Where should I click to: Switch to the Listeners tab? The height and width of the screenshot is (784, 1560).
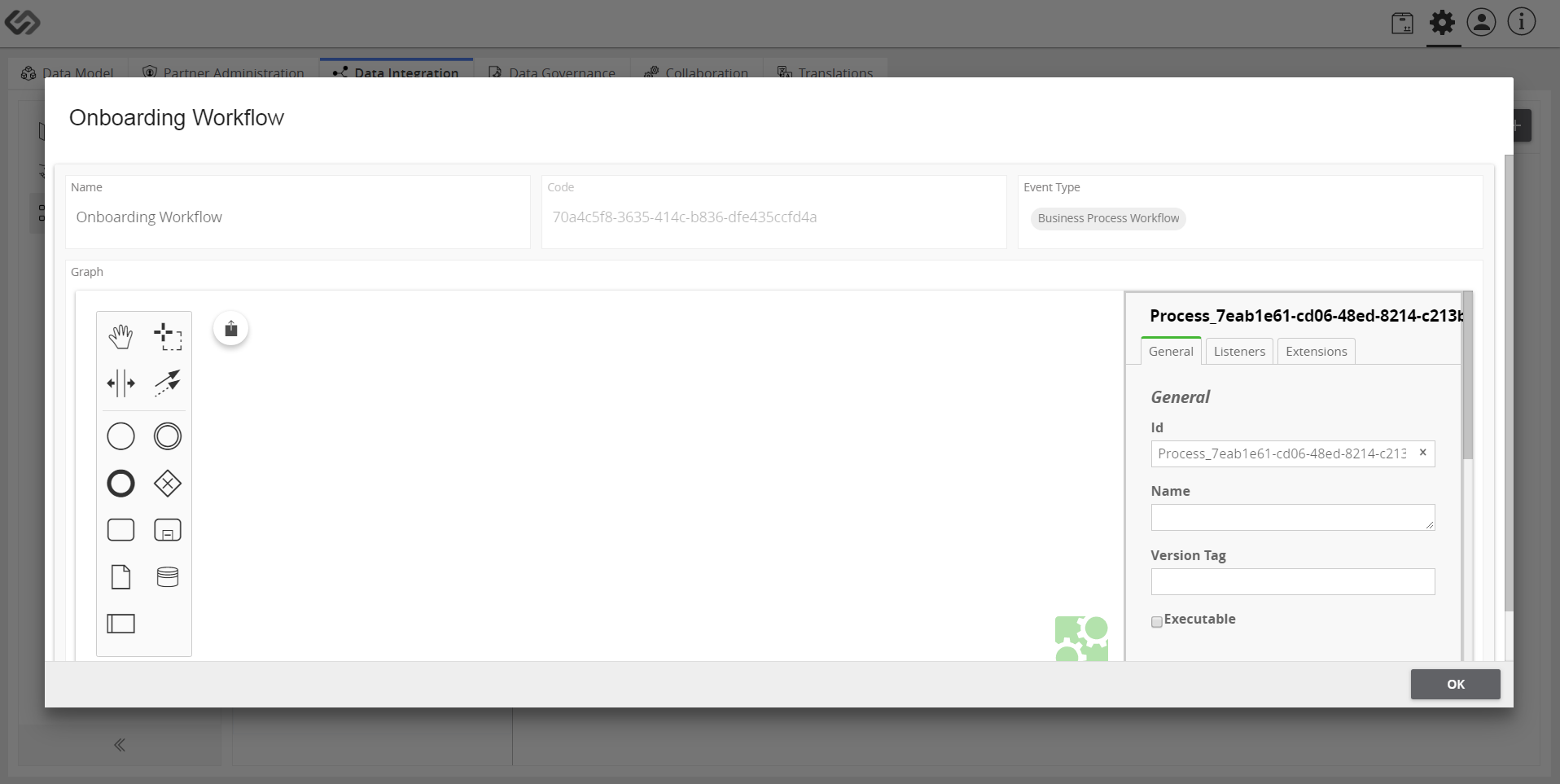(1239, 352)
